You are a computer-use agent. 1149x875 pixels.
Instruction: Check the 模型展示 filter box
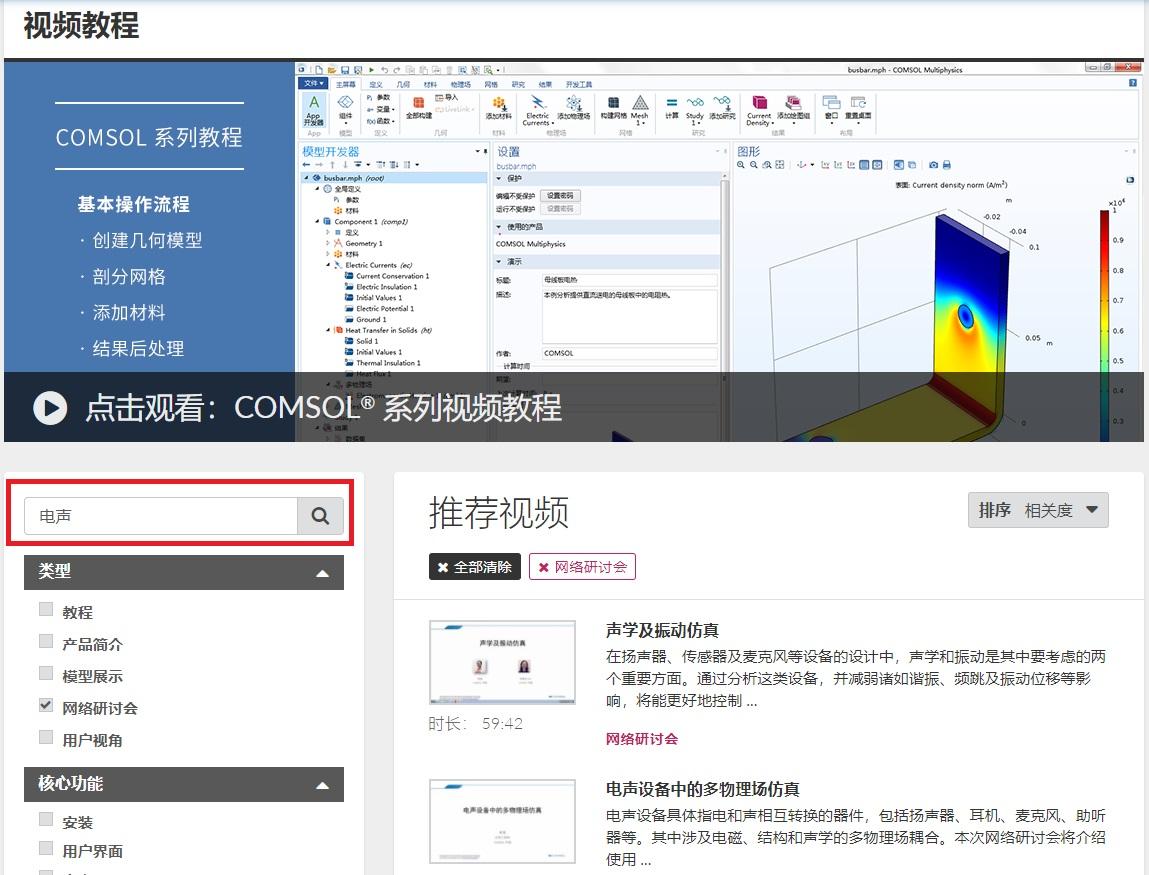click(x=45, y=673)
